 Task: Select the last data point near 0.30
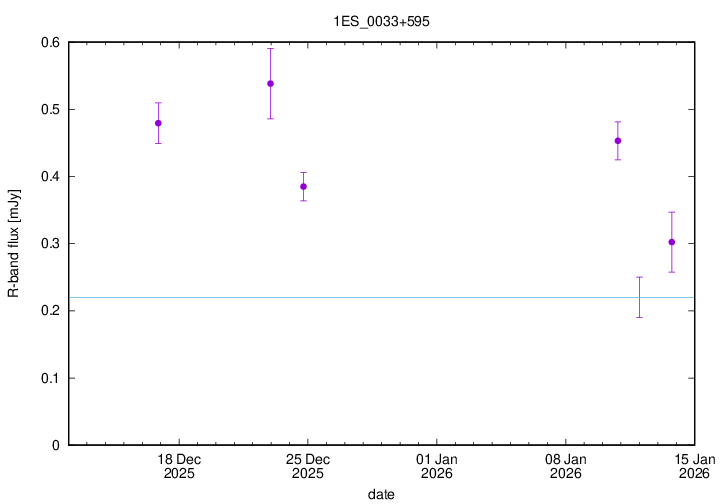click(672, 242)
